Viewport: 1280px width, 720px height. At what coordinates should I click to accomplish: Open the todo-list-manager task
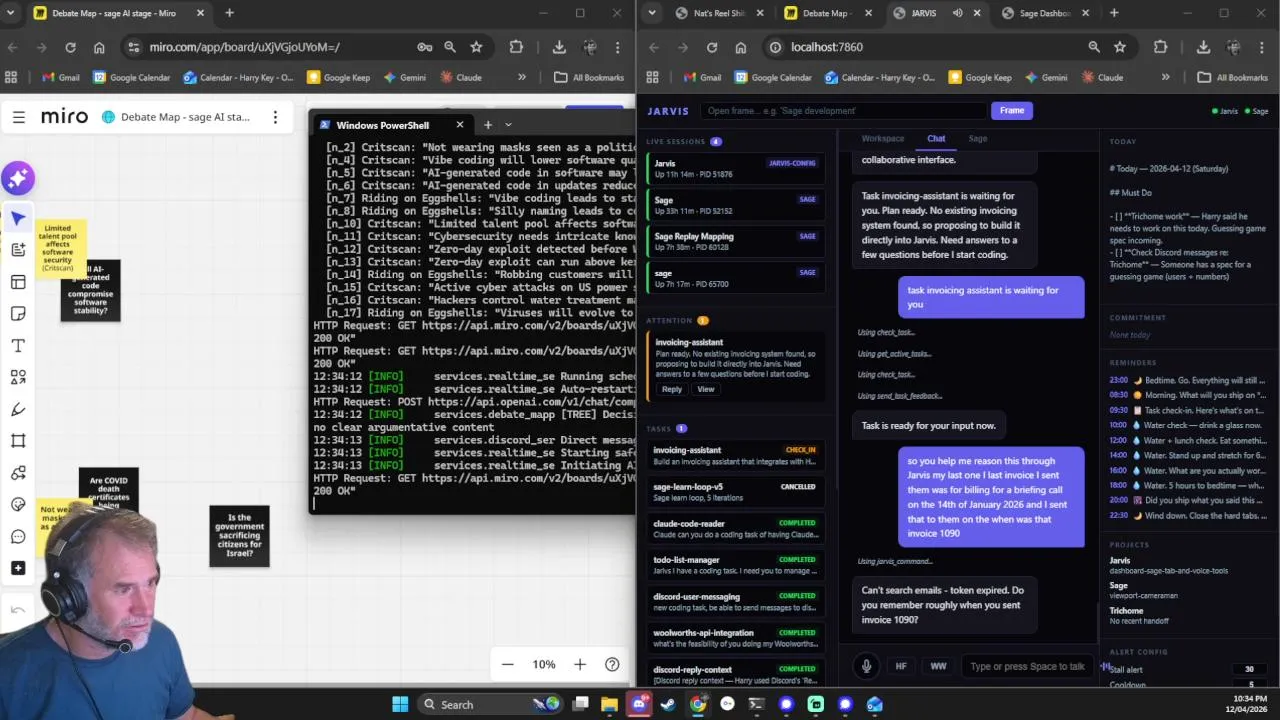pos(735,565)
